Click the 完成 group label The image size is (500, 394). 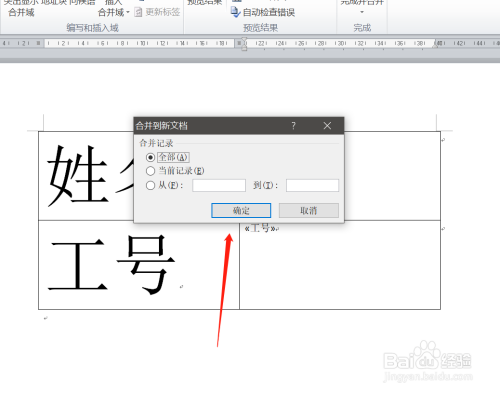(x=362, y=28)
